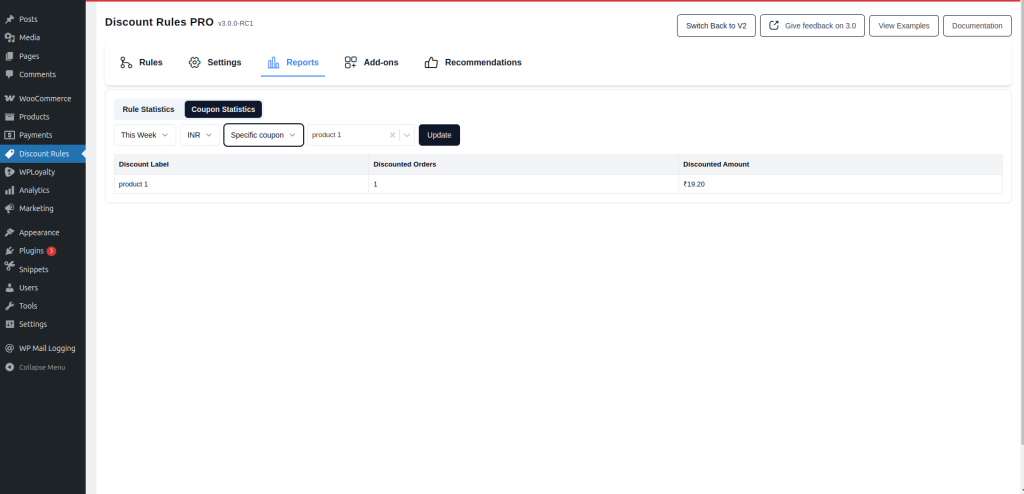Open the This Week date range dropdown
The height and width of the screenshot is (494, 1024).
click(x=145, y=135)
